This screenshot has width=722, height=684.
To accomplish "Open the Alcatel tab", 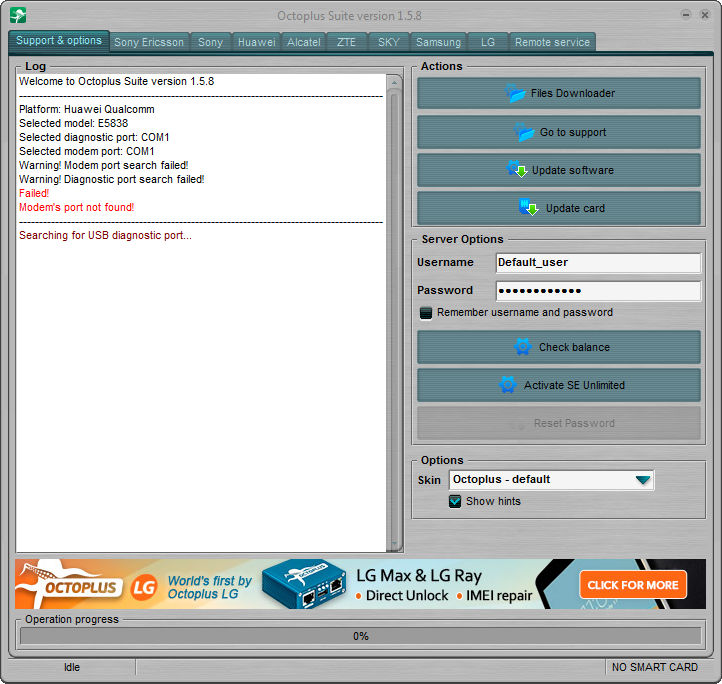I will click(x=304, y=42).
